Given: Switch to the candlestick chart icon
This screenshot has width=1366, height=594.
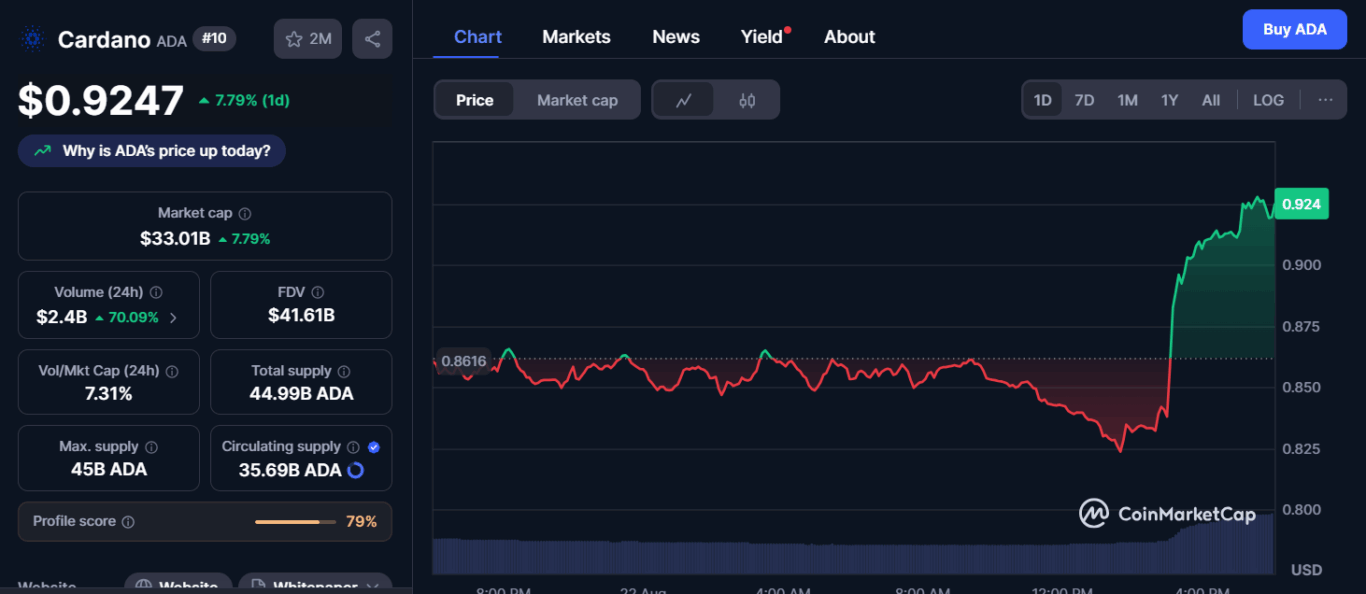Looking at the screenshot, I should tap(747, 100).
